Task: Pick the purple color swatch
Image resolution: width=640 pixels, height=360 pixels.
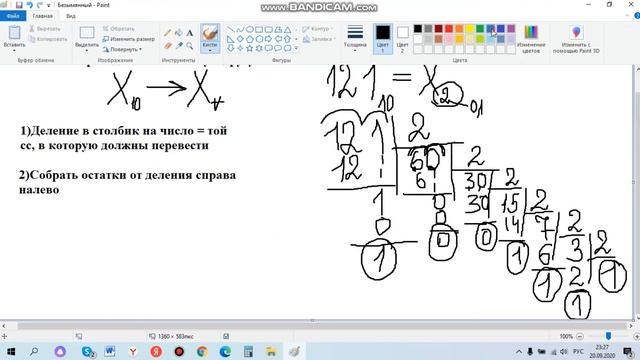Action: [x=511, y=29]
